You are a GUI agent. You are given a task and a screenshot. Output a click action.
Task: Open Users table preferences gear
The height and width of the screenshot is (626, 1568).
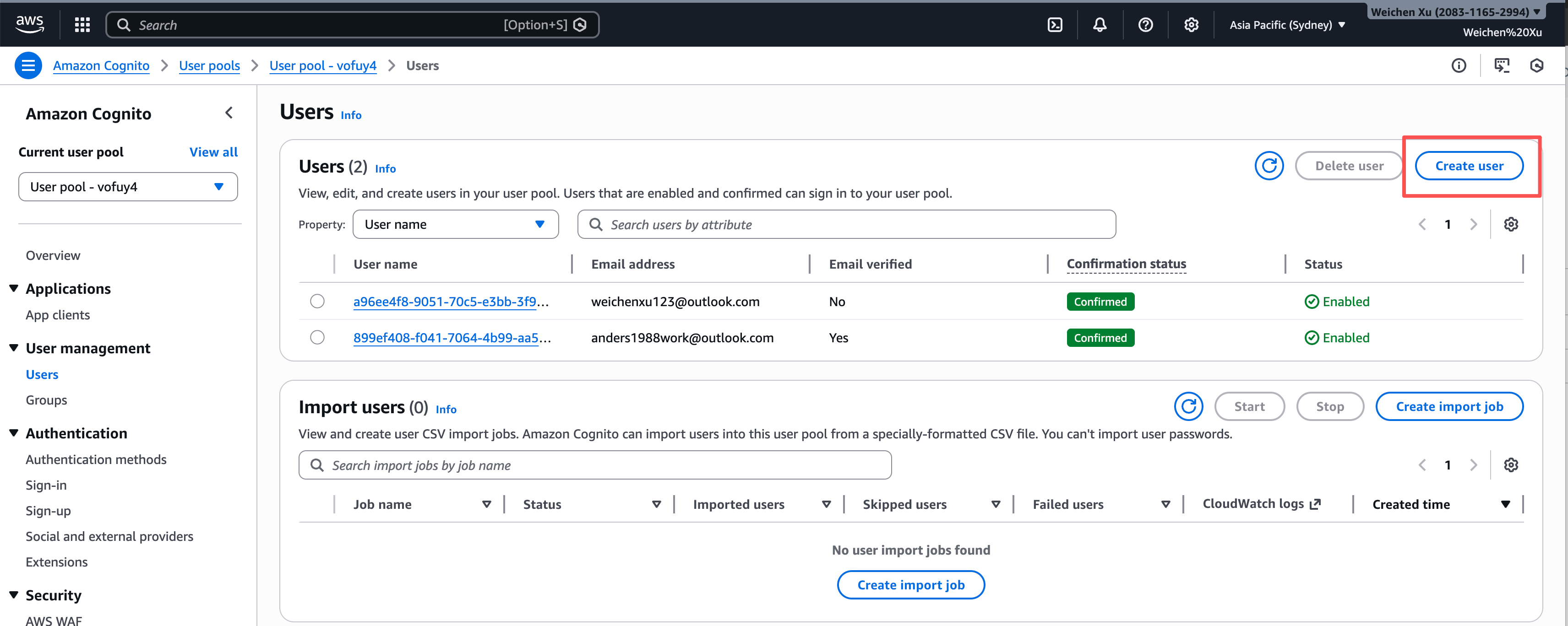tap(1510, 225)
